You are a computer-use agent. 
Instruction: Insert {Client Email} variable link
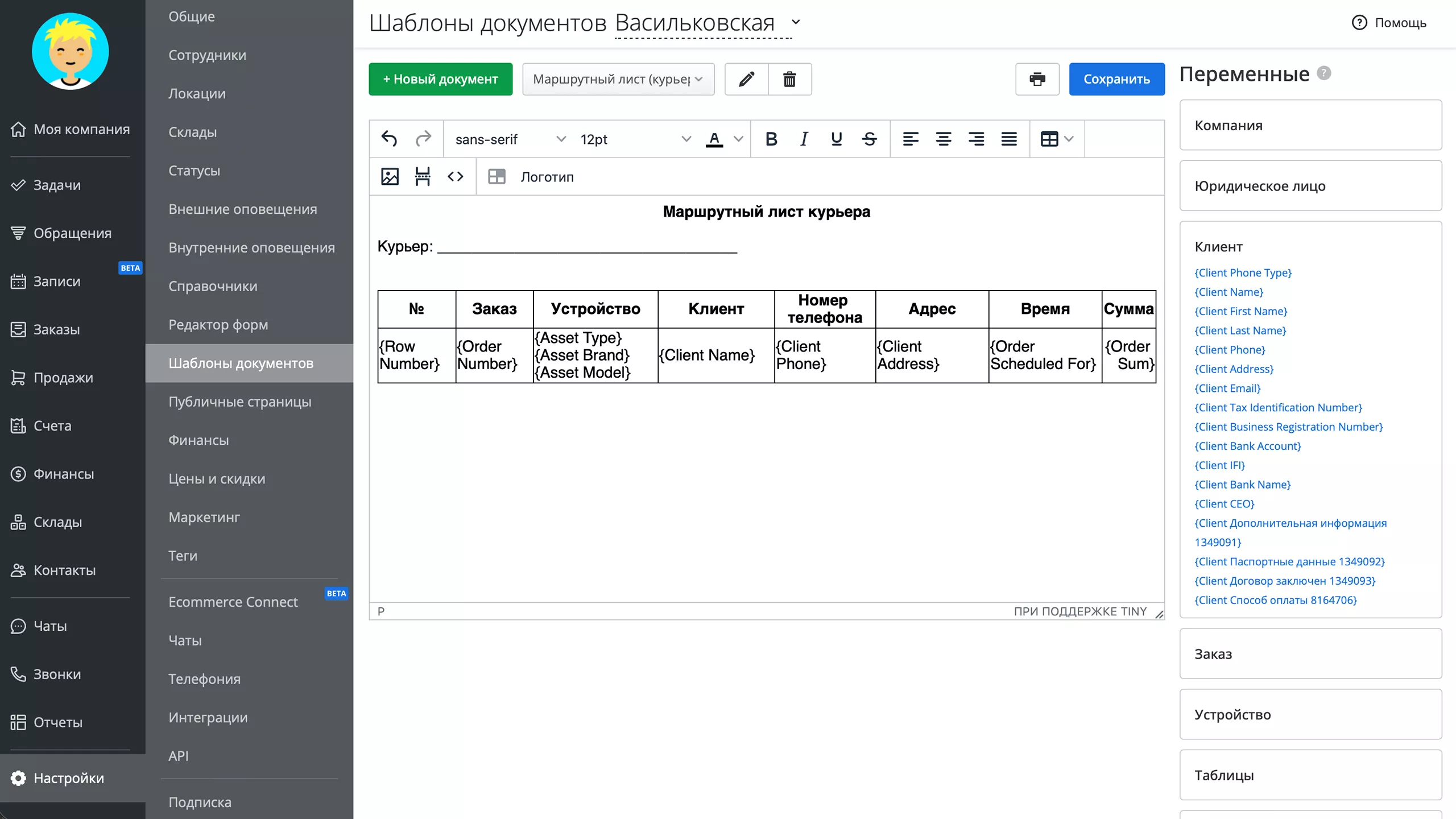1227,388
